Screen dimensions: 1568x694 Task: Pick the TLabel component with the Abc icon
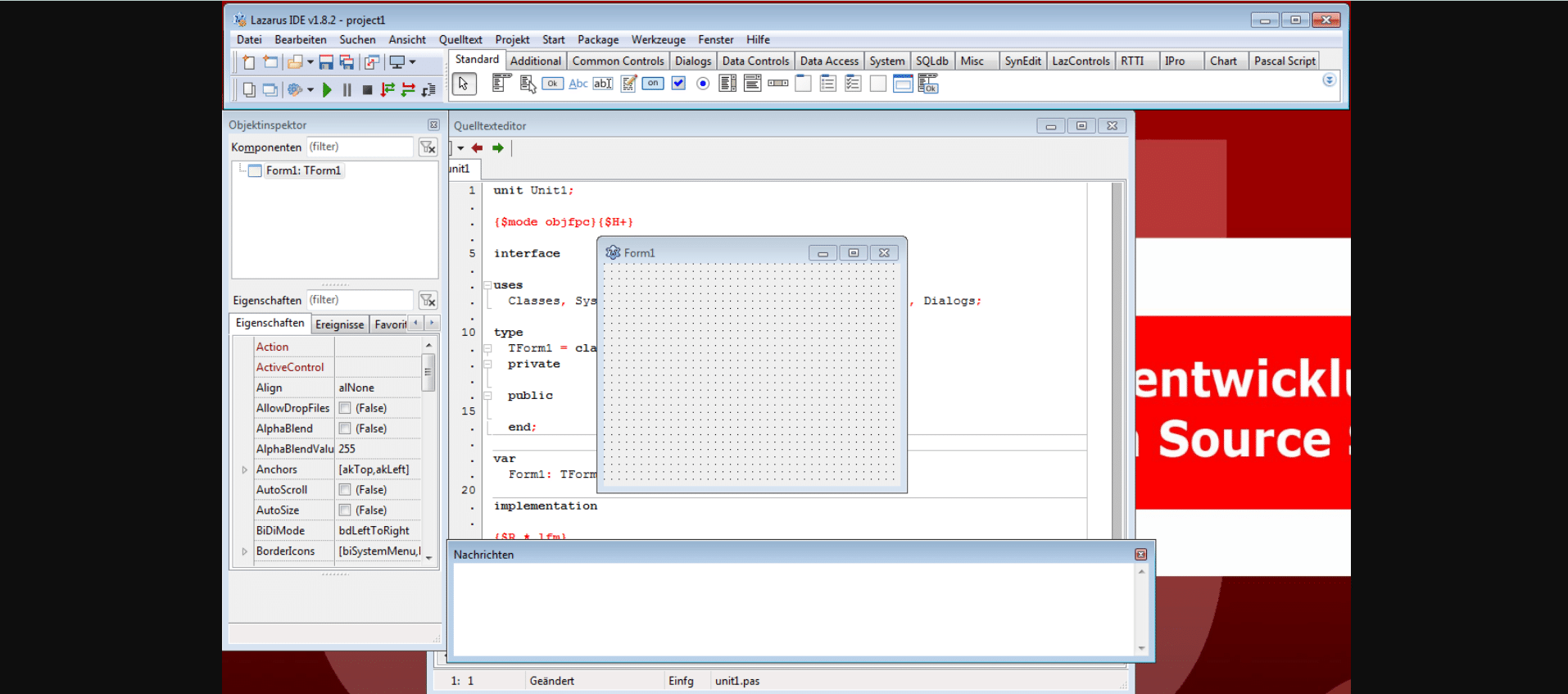click(578, 84)
